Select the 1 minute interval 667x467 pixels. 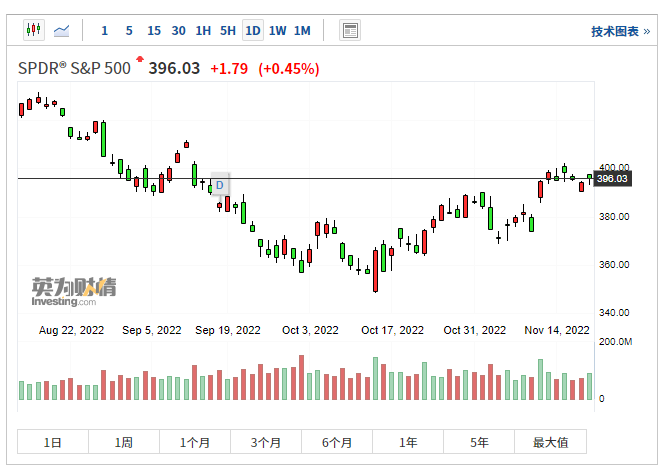coord(105,31)
